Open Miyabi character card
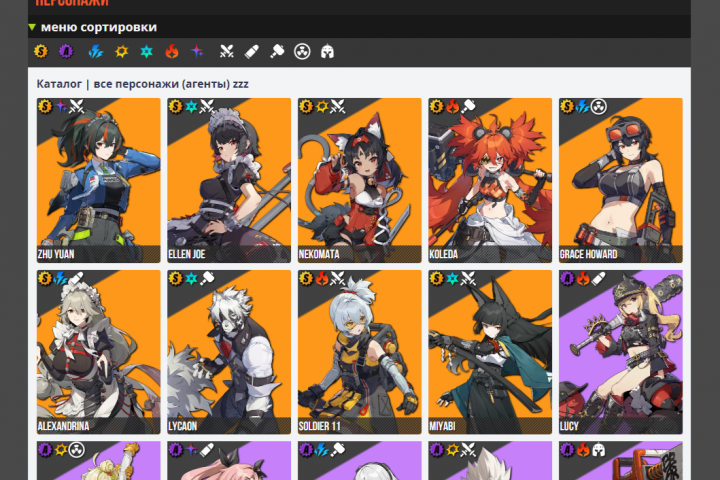The width and height of the screenshot is (720, 480). (x=490, y=352)
